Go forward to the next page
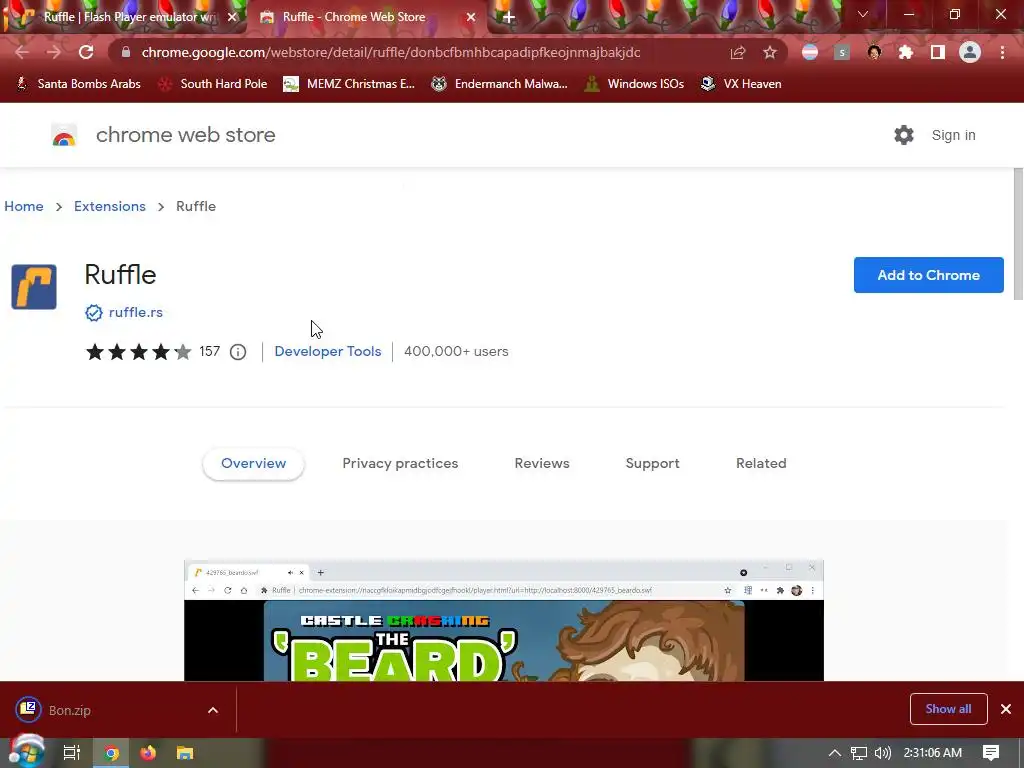The image size is (1024, 768). [54, 52]
